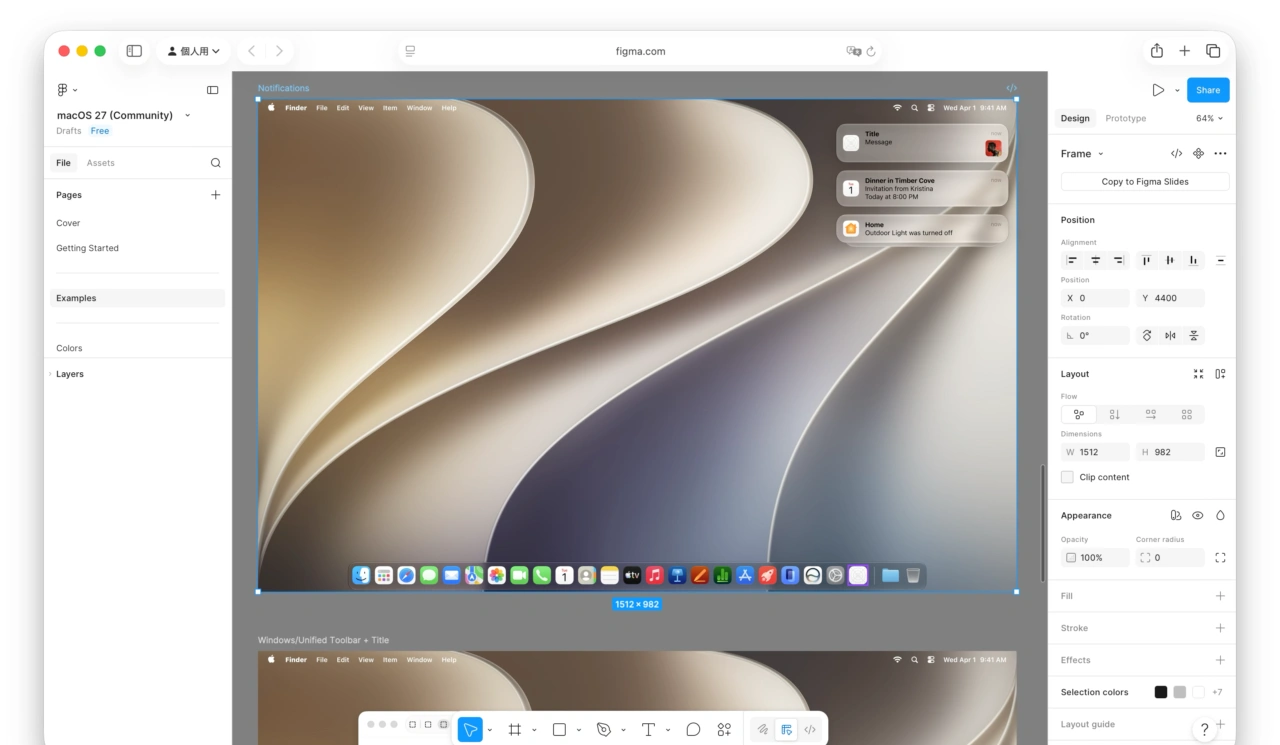Align selection horizontal centers
The height and width of the screenshot is (745, 1280).
[1095, 260]
